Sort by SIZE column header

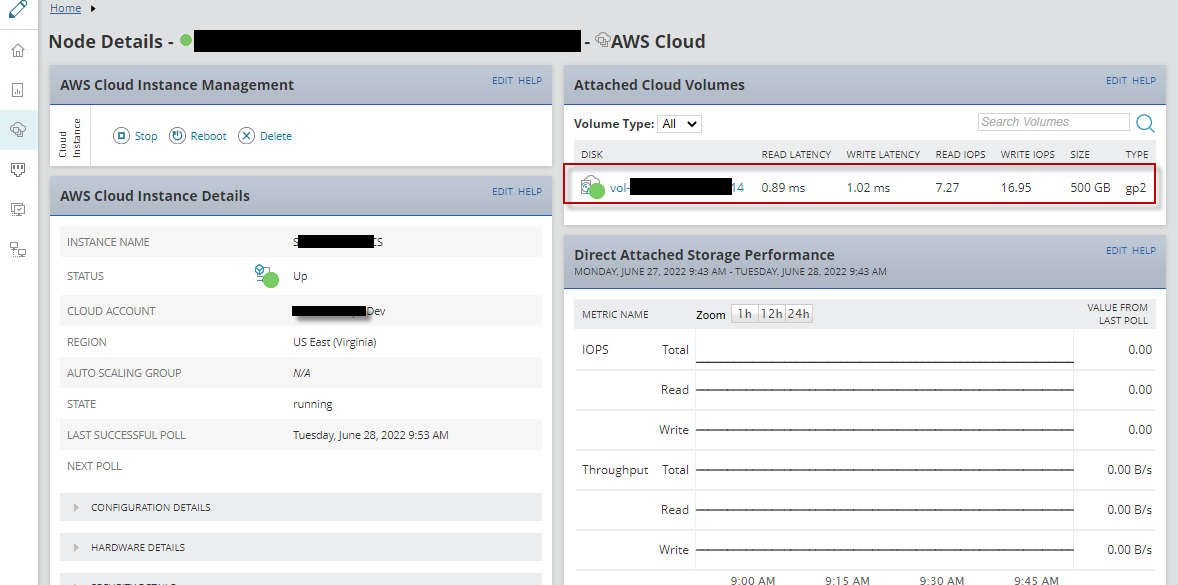[x=1080, y=154]
